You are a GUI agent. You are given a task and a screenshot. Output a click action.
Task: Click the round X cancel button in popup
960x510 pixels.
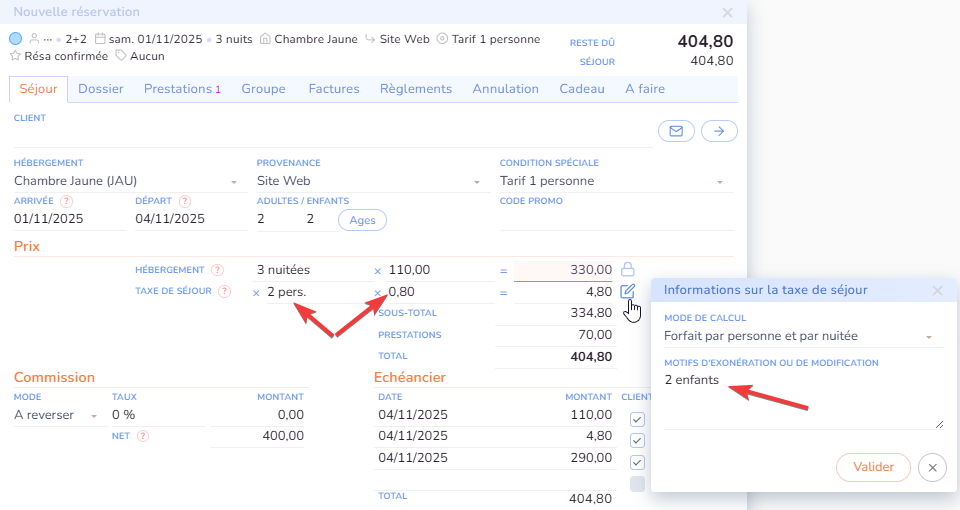tap(931, 467)
